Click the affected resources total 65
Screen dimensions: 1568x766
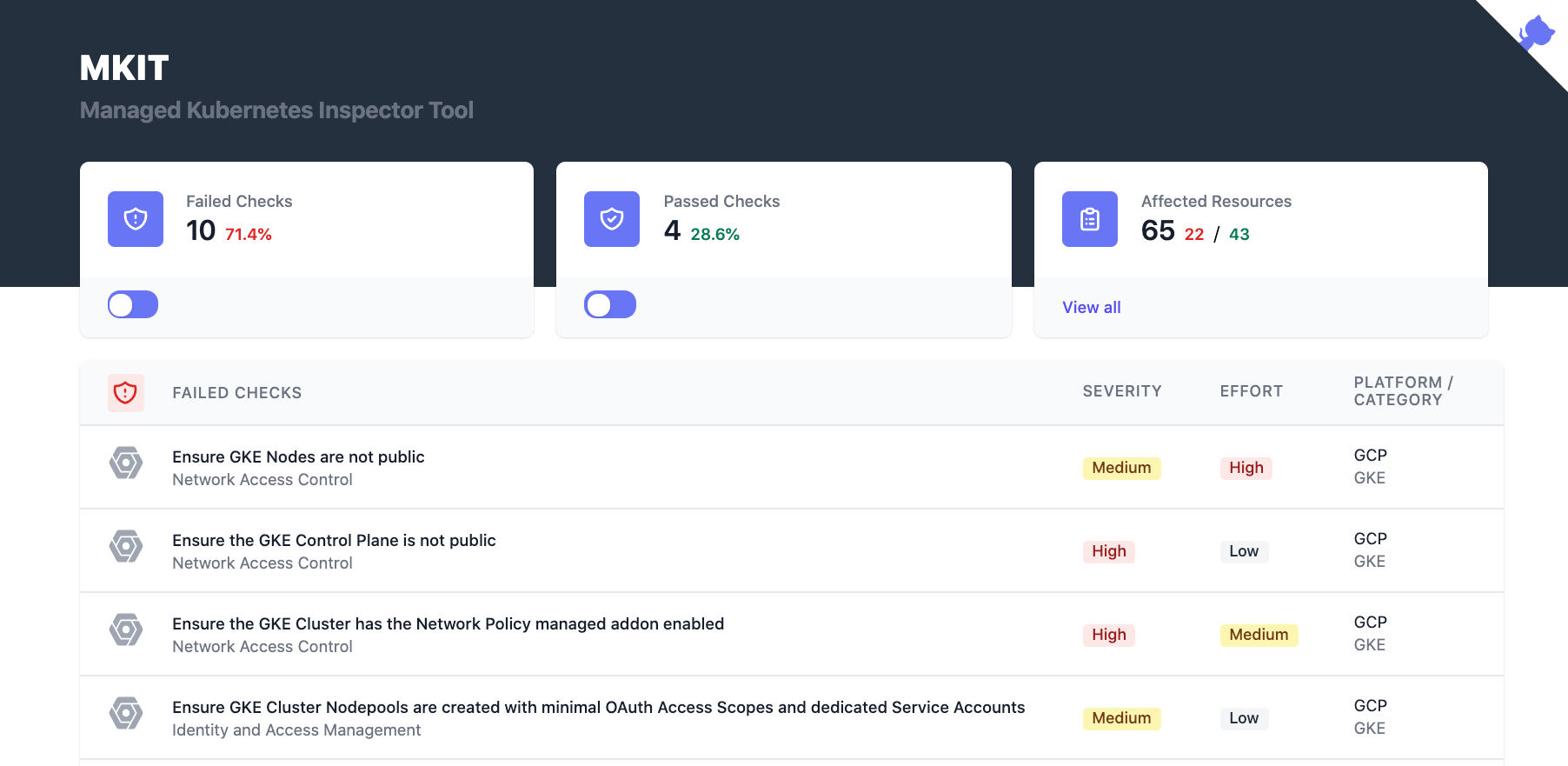click(x=1158, y=230)
